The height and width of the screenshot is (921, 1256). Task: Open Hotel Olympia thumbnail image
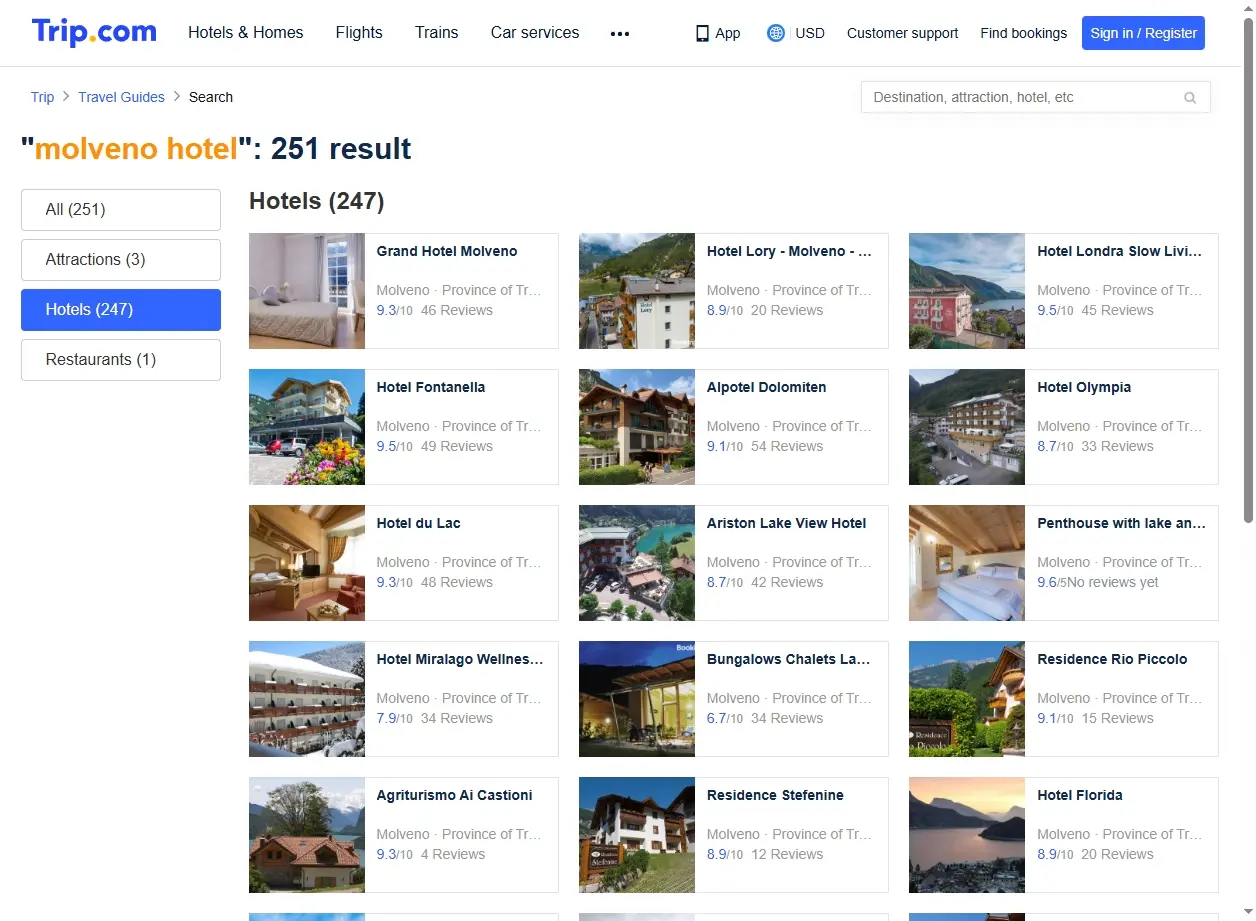[967, 427]
